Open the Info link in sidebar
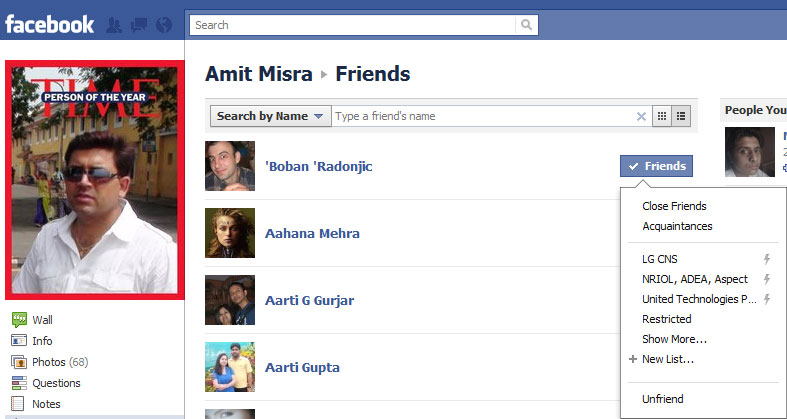 (42, 341)
